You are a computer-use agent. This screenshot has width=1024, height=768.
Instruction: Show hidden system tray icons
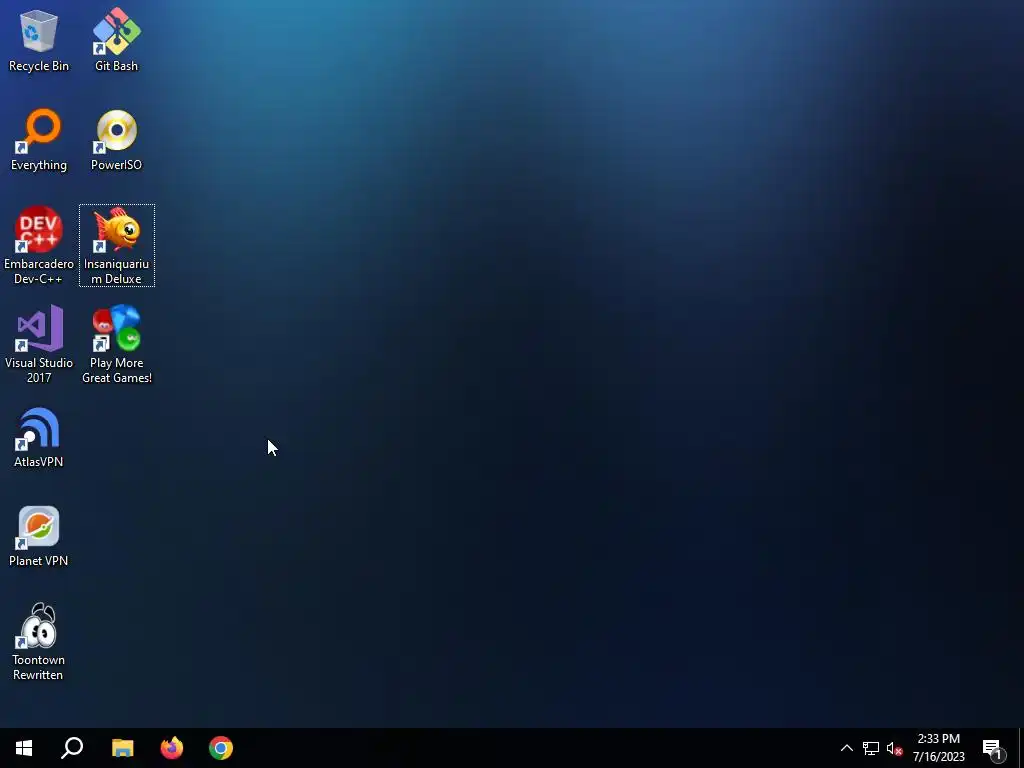pos(846,748)
